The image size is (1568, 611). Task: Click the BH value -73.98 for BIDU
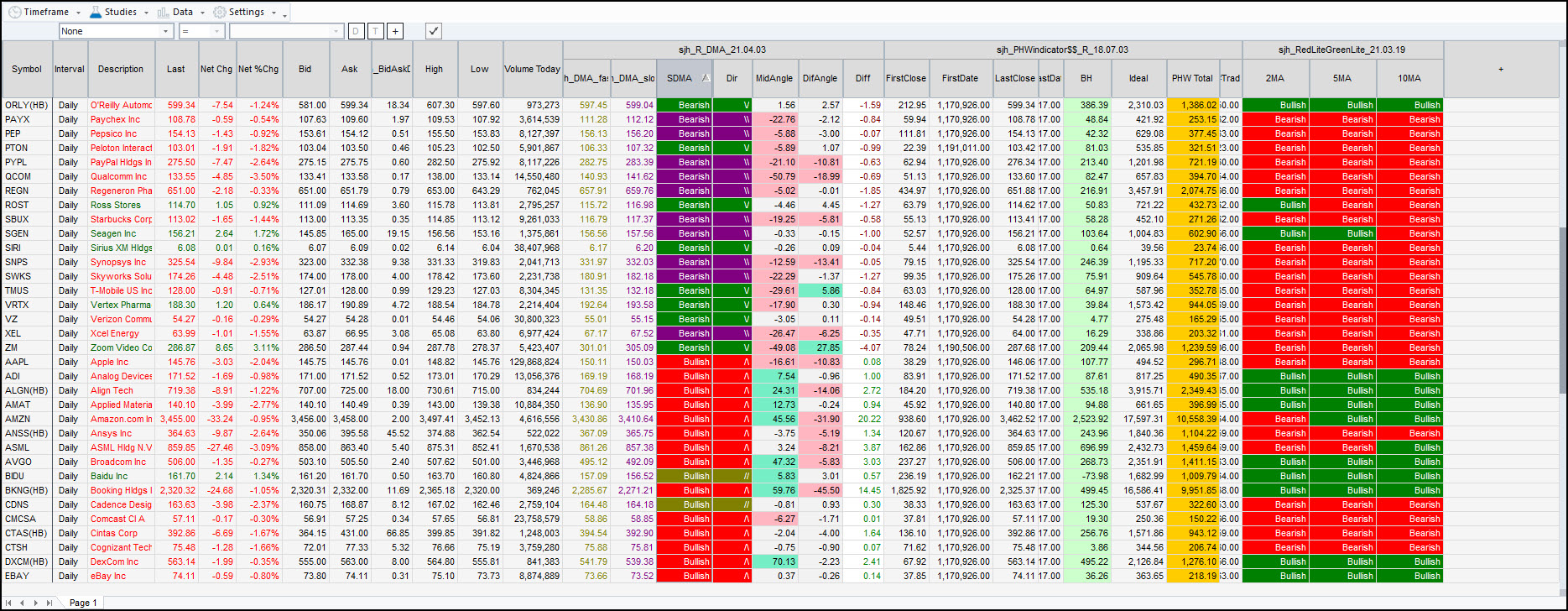(1086, 476)
